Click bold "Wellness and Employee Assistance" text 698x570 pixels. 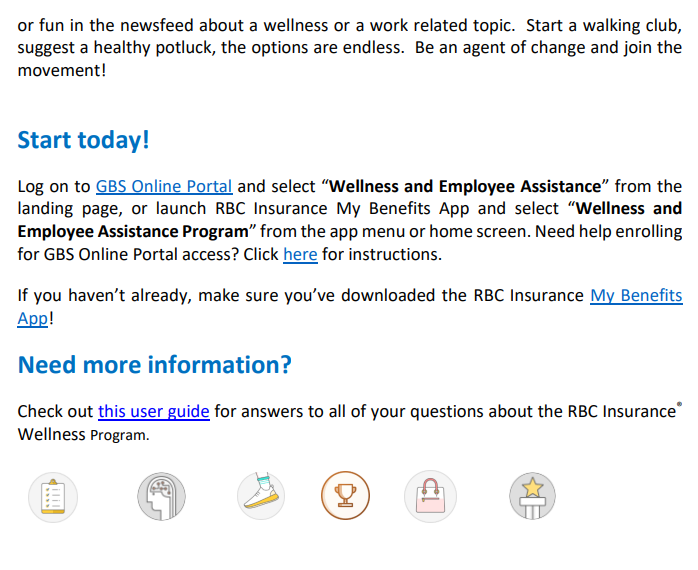pos(465,186)
